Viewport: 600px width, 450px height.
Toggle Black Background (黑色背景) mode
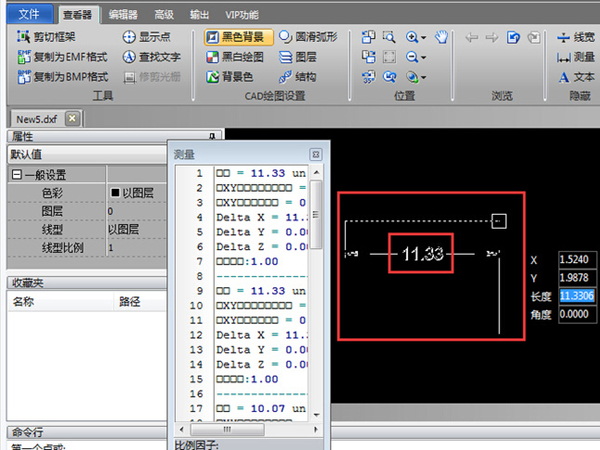[x=238, y=36]
